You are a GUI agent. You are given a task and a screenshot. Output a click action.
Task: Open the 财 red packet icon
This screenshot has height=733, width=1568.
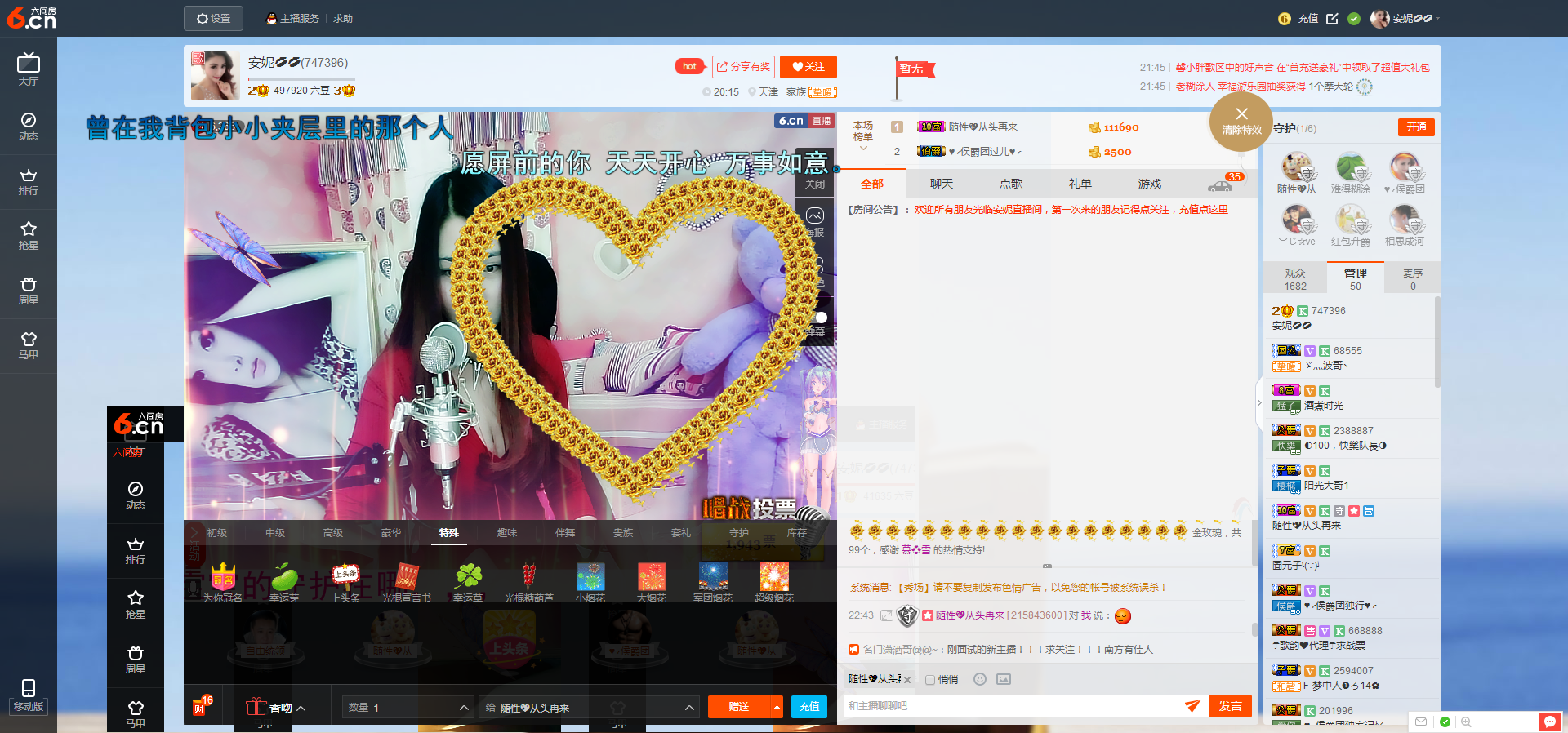click(201, 706)
